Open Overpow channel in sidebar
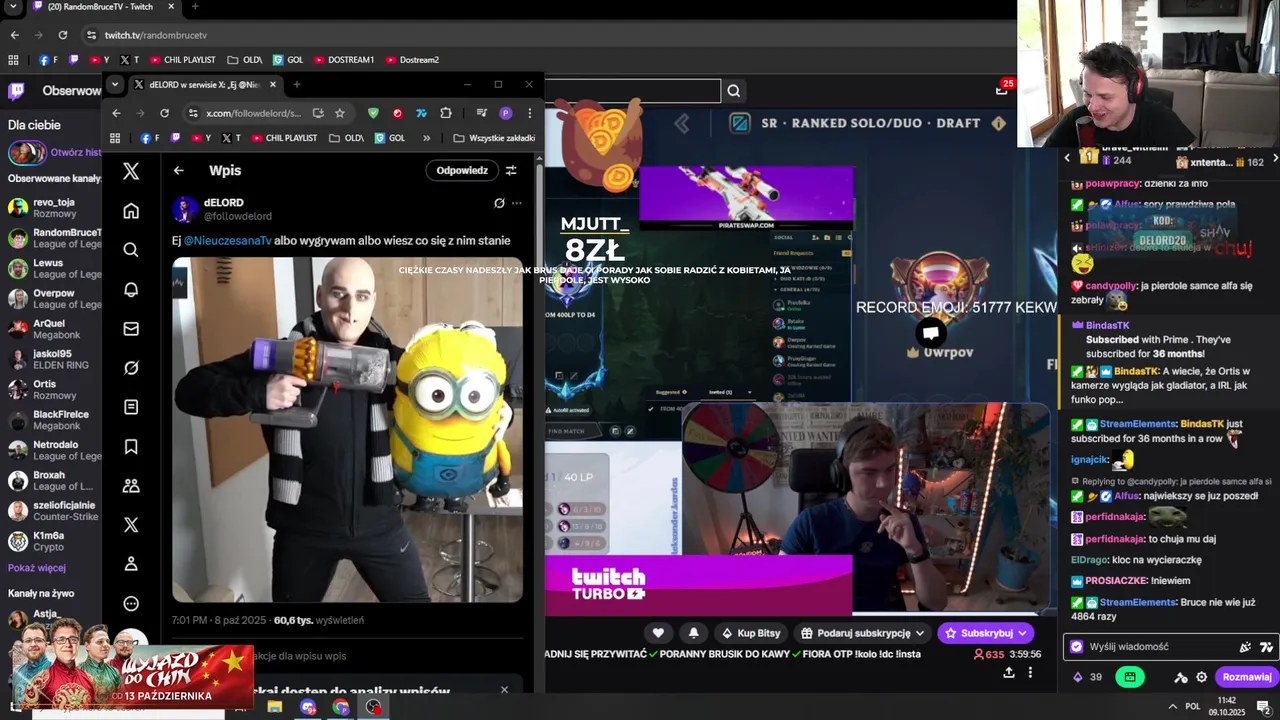This screenshot has height=720, width=1280. 52,298
